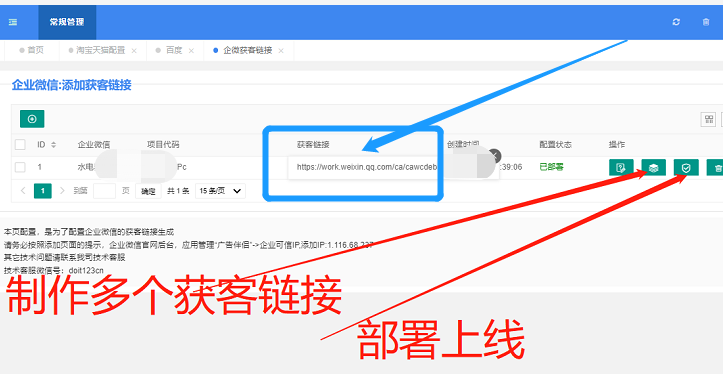This screenshot has width=723, height=374.
Task: Close the 淘宝天猫配置 tab
Action: (x=134, y=51)
